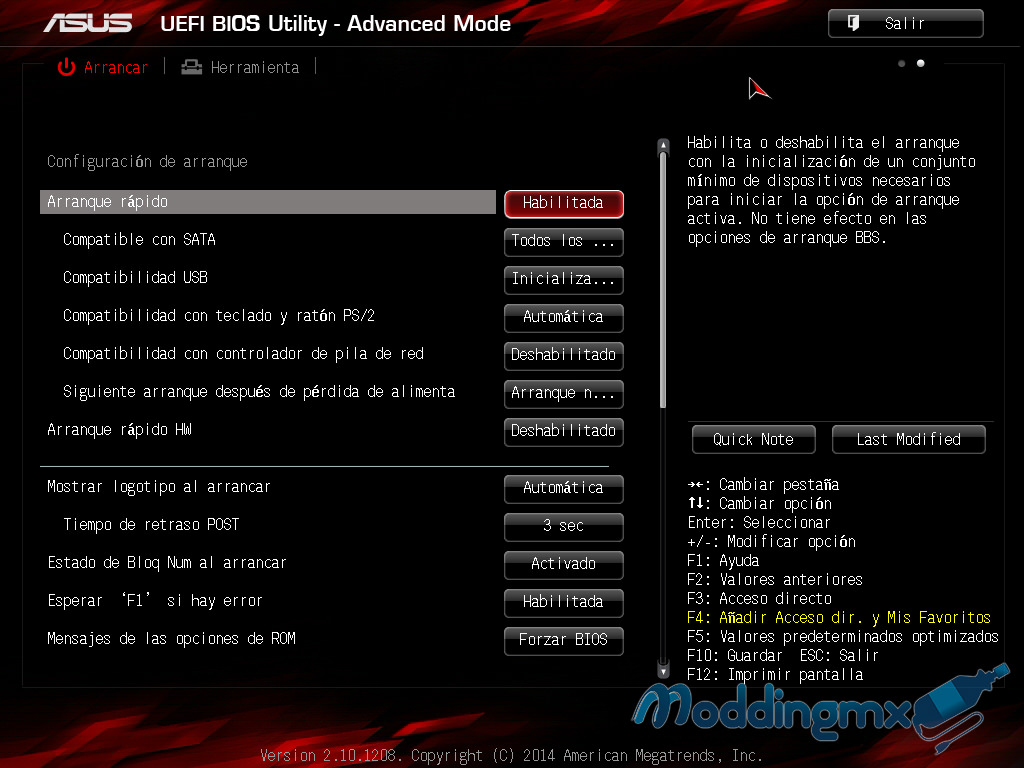The image size is (1024, 768).
Task: Open Compatibilidad USB option dropdown
Action: point(564,279)
